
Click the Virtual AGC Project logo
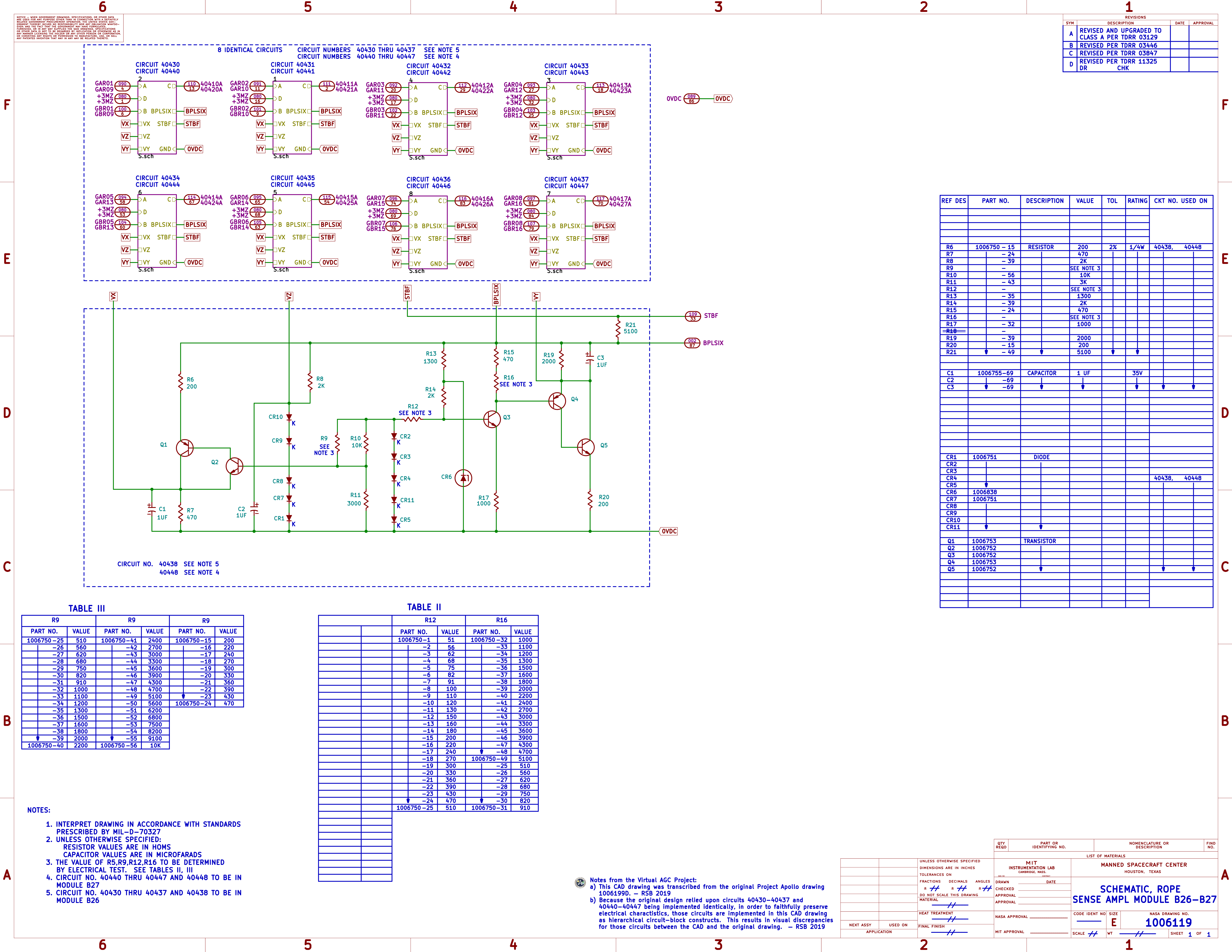(580, 883)
